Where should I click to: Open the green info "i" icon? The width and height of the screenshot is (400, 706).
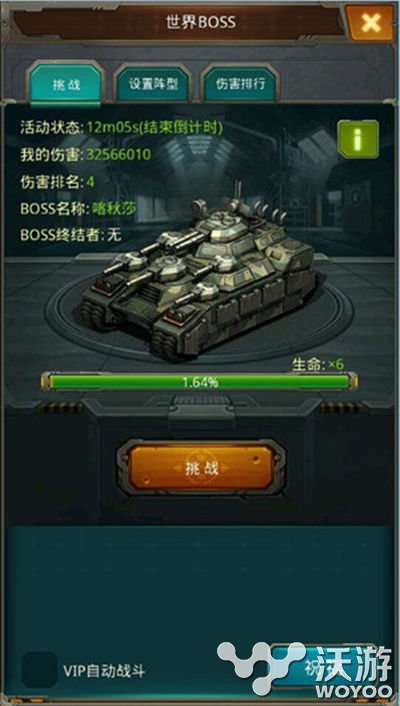(x=358, y=139)
